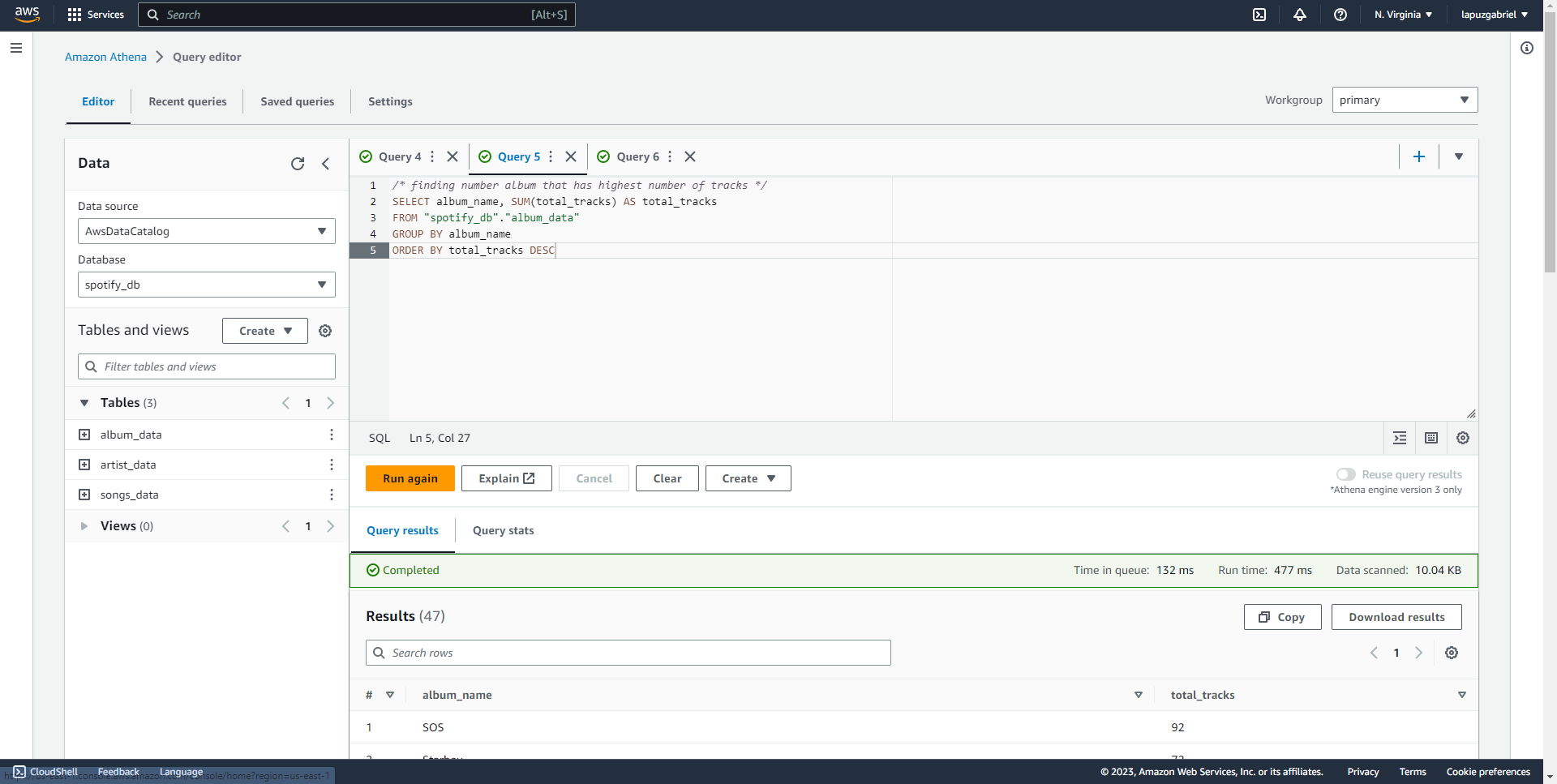Viewport: 1557px width, 784px height.
Task: Toggle Reuse query results switch
Action: click(1346, 474)
